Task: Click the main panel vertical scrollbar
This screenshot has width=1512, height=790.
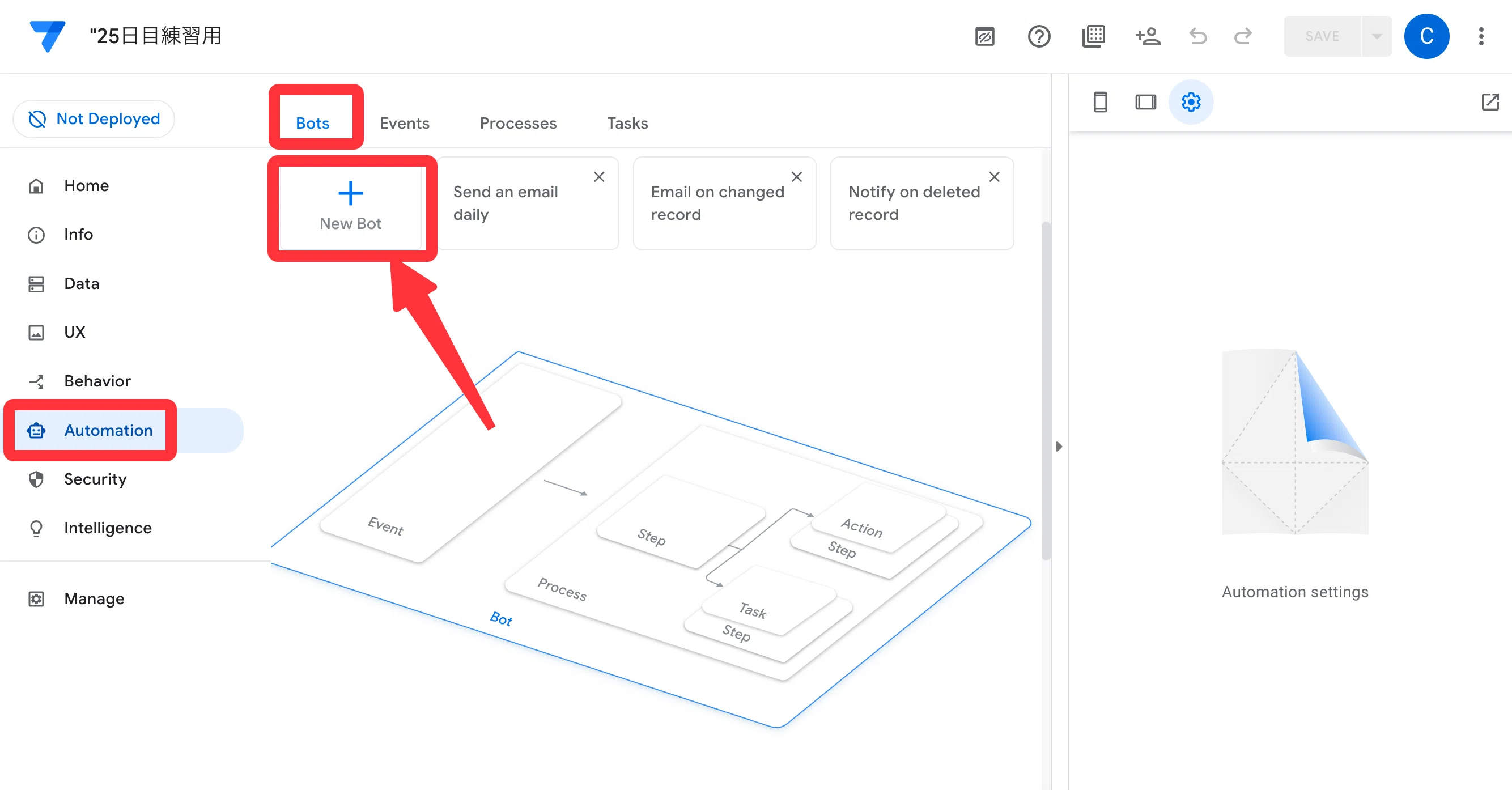Action: pyautogui.click(x=1046, y=390)
